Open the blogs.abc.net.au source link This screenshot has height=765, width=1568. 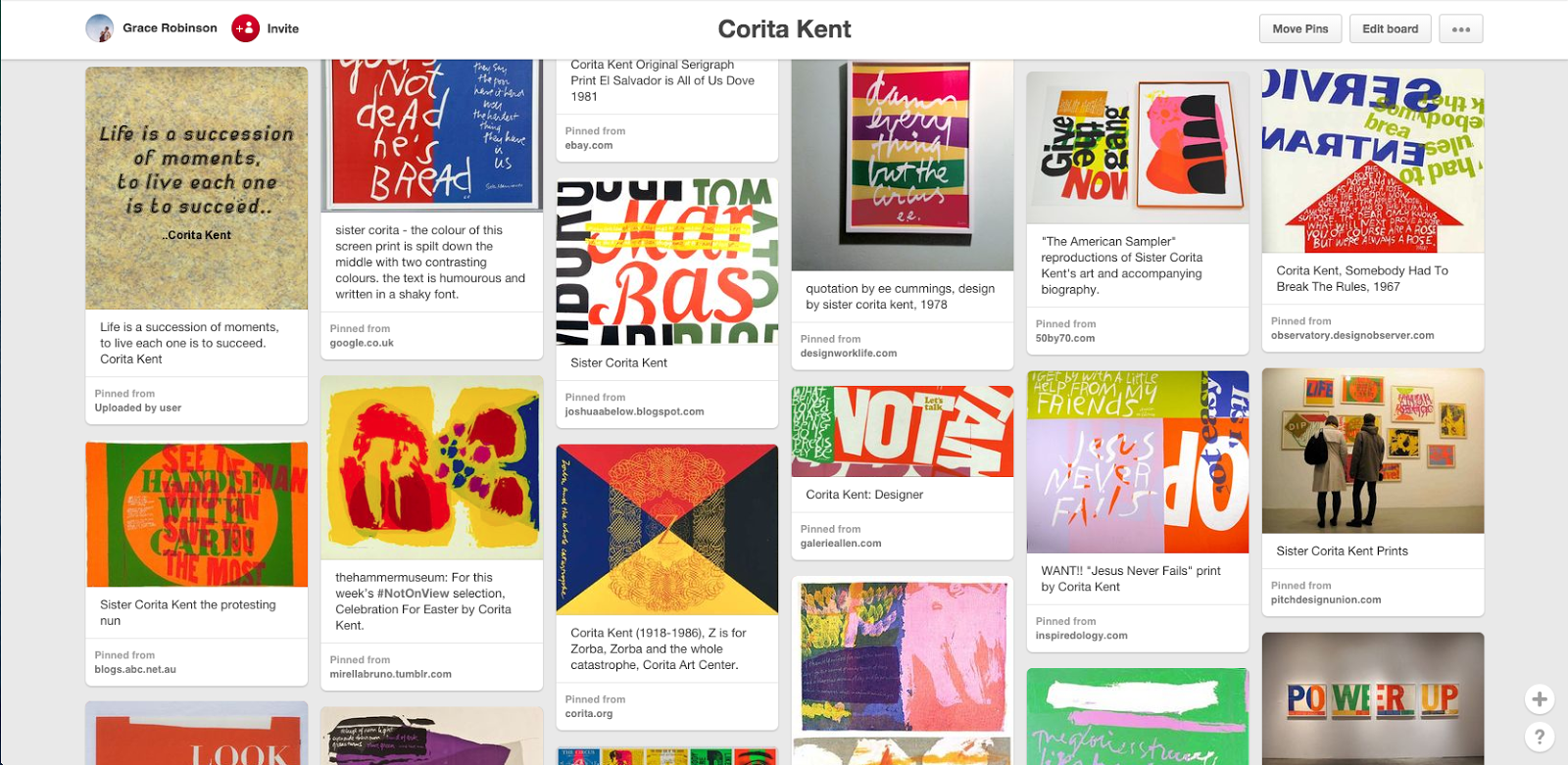point(135,669)
